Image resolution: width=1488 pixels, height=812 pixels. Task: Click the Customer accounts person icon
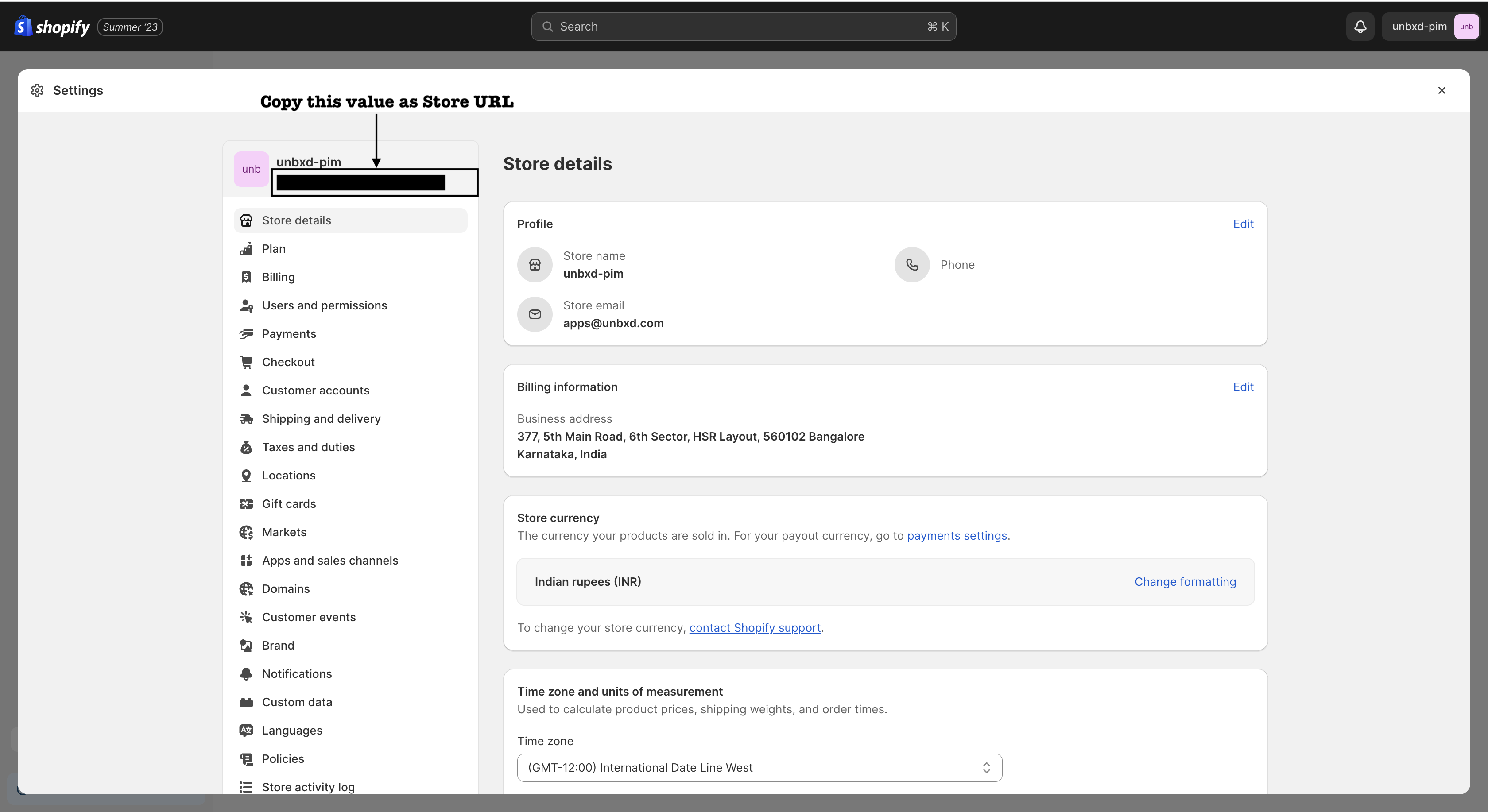(246, 391)
